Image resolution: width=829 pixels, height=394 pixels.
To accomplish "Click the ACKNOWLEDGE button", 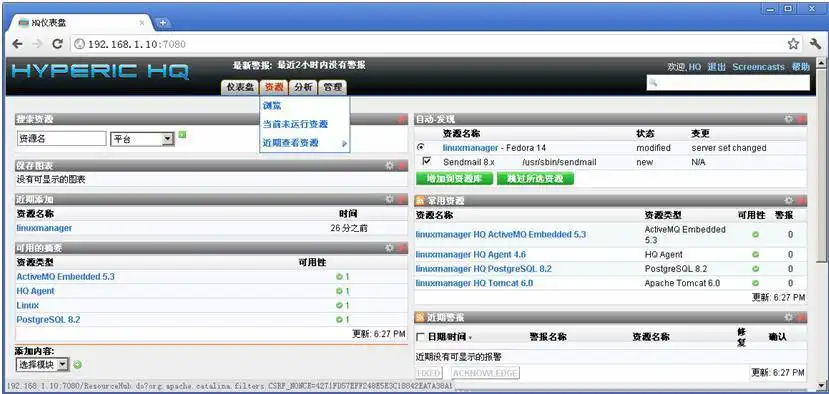I will tap(485, 373).
